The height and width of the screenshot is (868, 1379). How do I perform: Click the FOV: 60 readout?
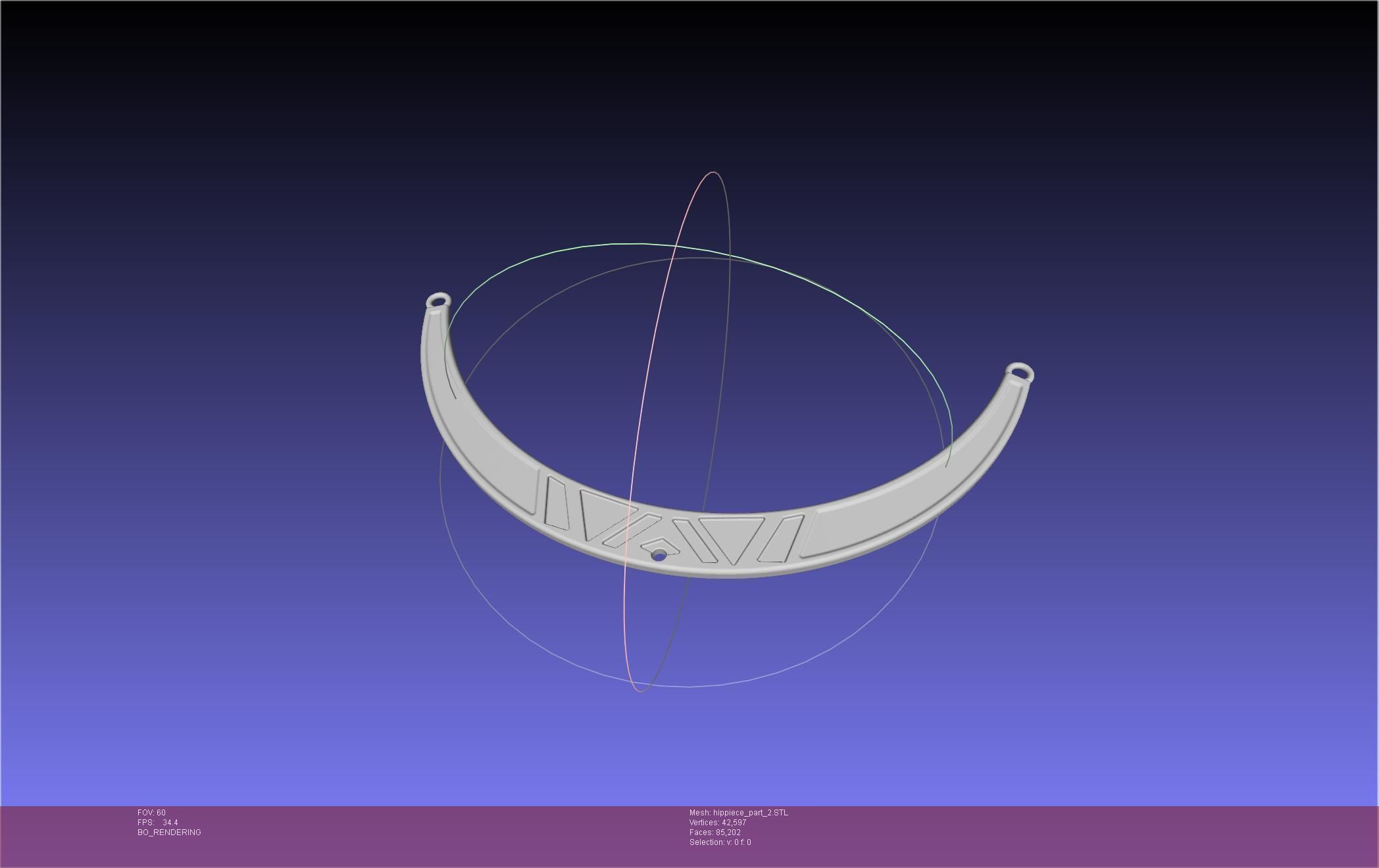pos(152,813)
